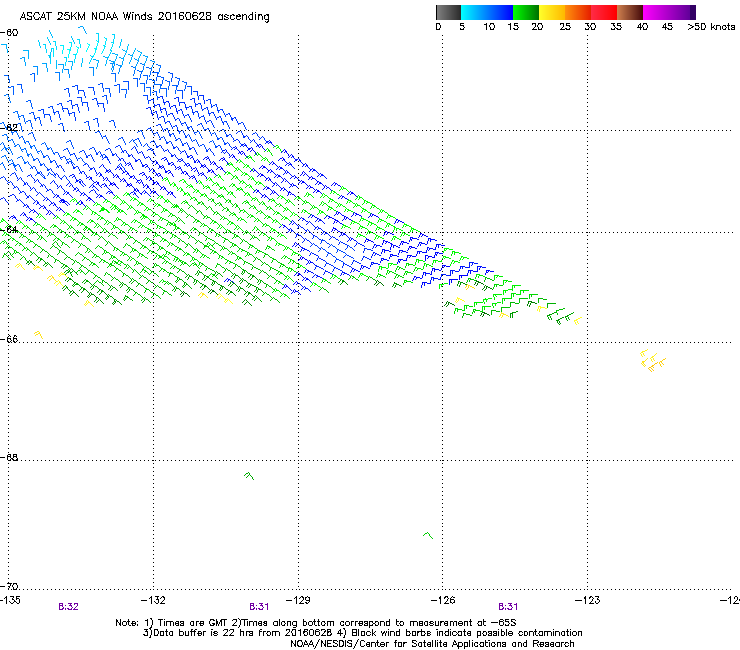The image size is (740, 650).
Task: Click the longitude label -135
Action: coord(10,600)
